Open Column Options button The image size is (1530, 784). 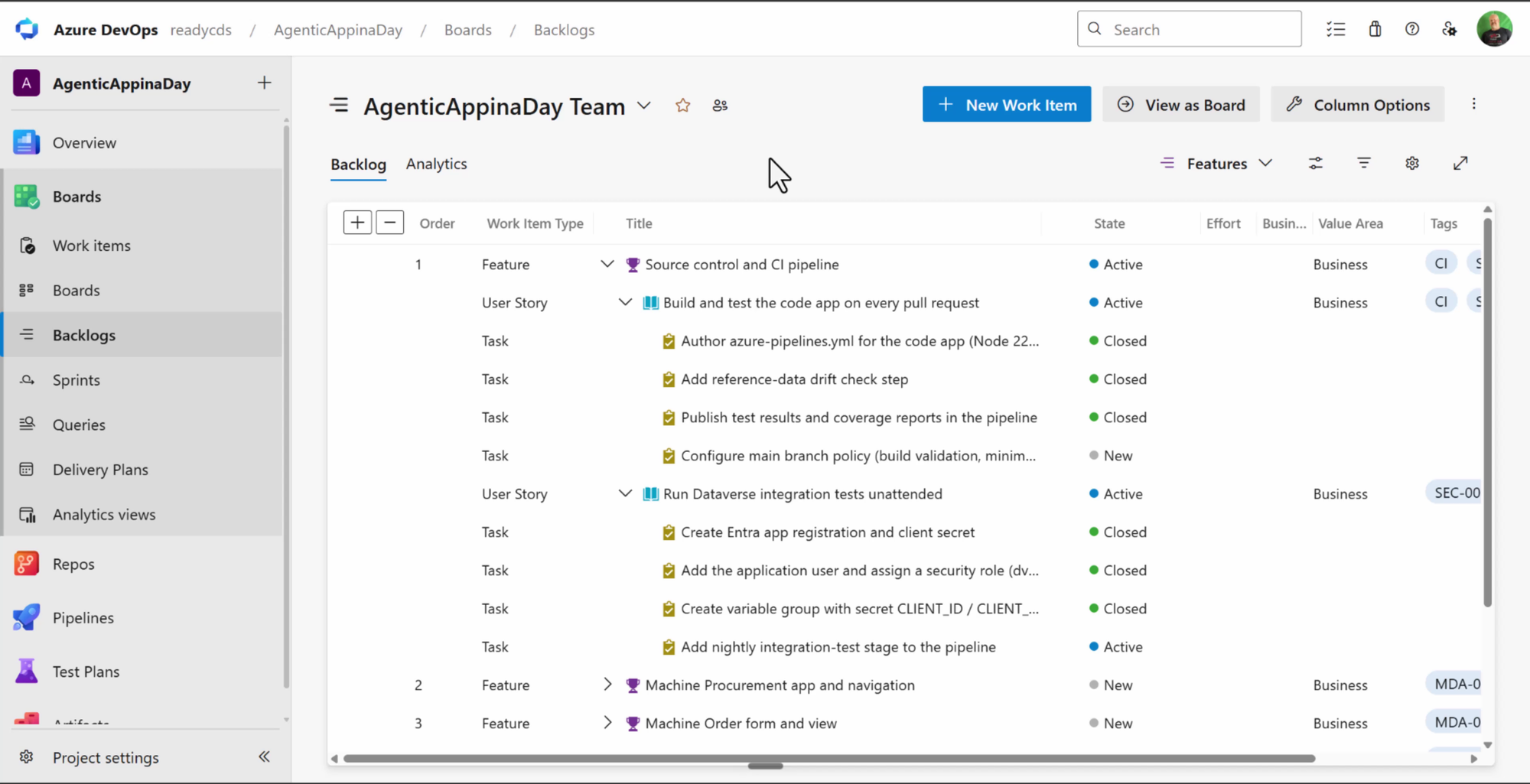(x=1358, y=104)
